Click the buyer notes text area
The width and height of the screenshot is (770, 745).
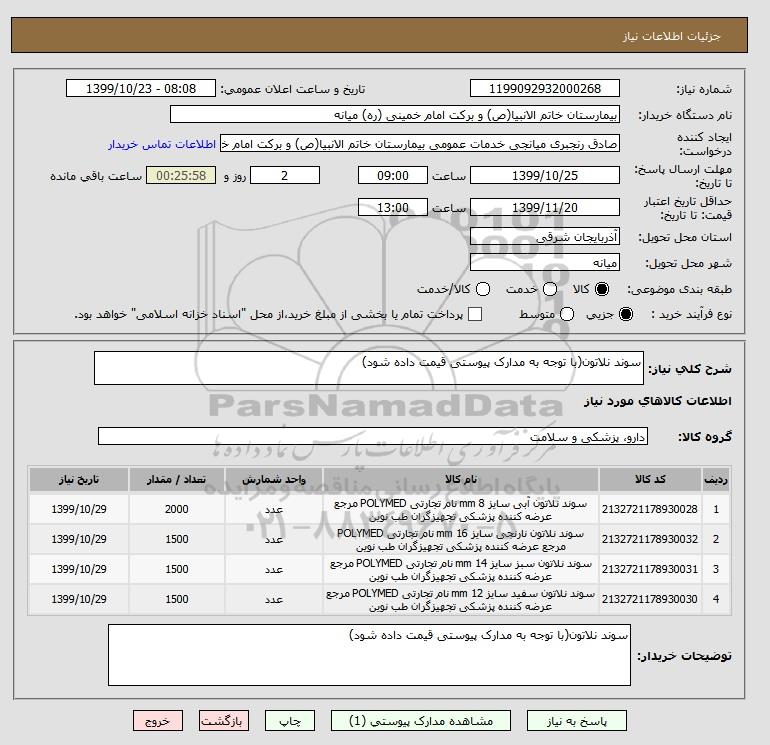coord(369,655)
